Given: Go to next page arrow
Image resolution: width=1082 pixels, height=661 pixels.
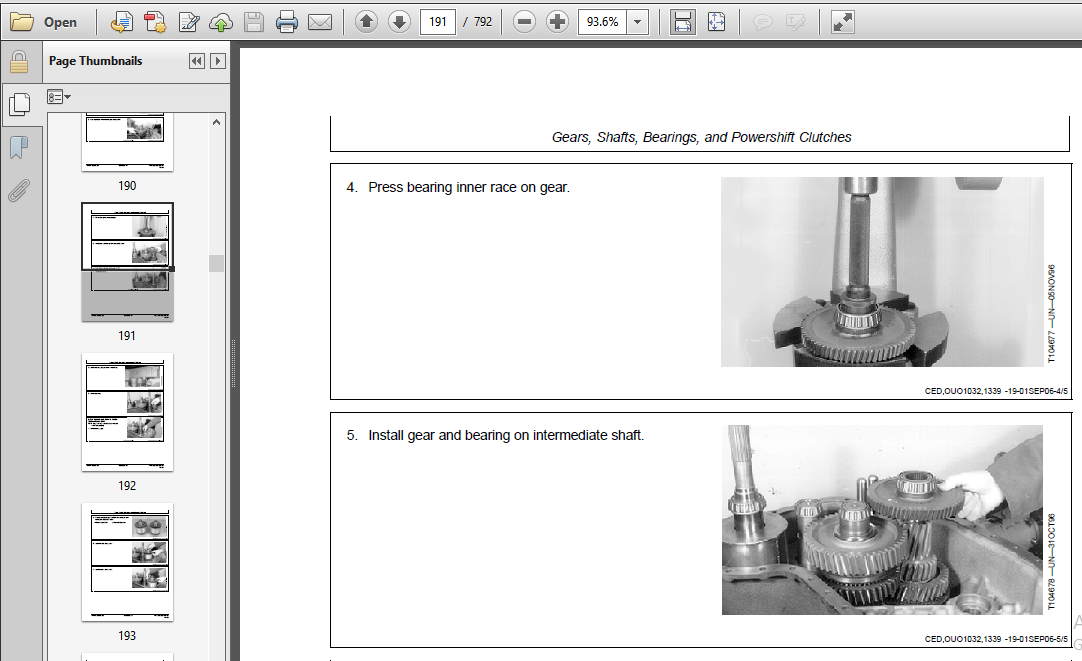Looking at the screenshot, I should coord(399,22).
